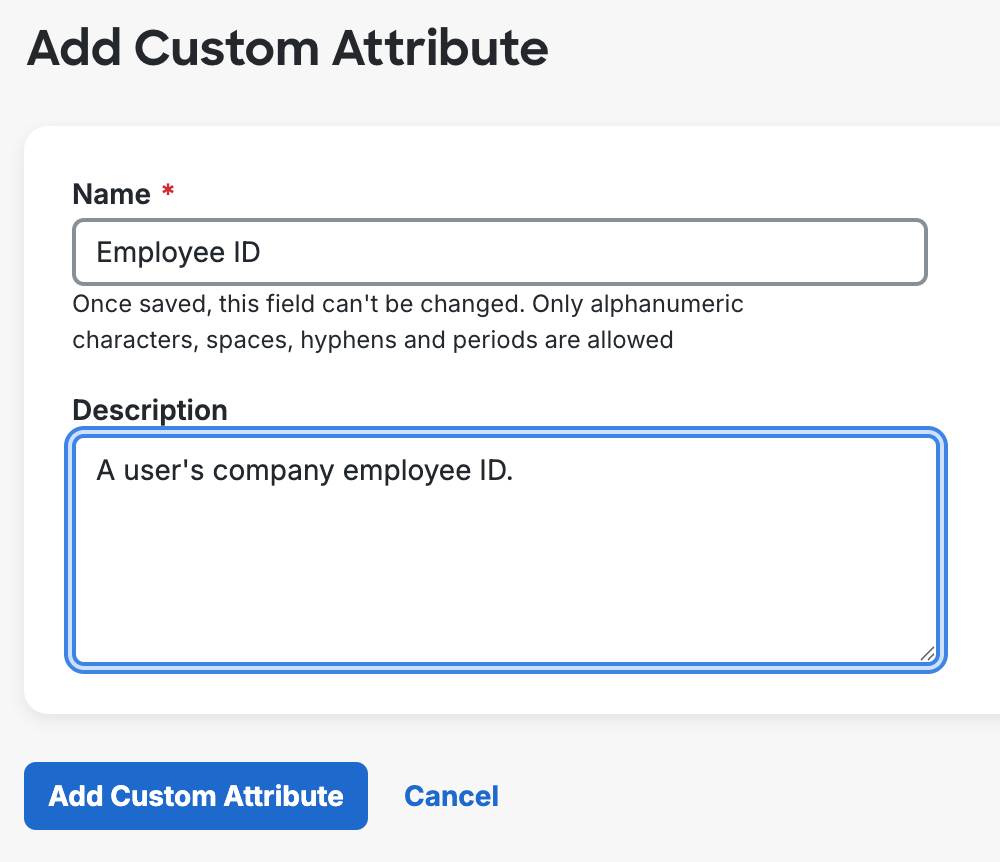
Task: Select the Employee ID text in Name field
Action: 177,252
